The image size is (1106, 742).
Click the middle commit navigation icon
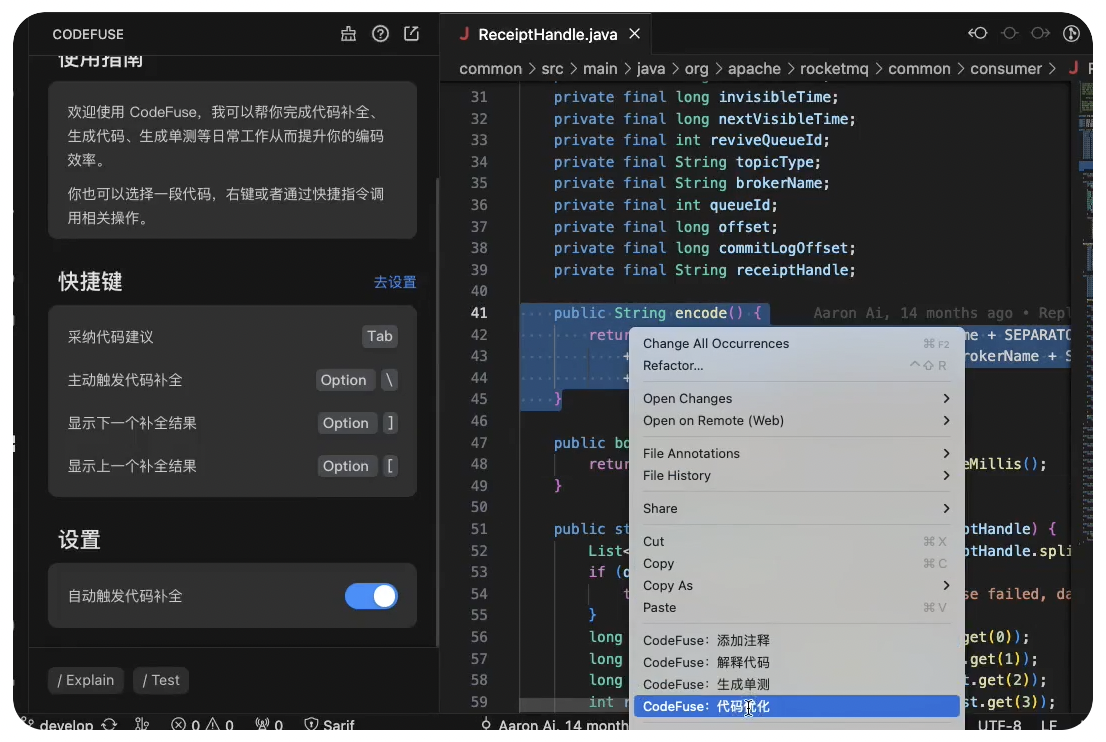click(1009, 33)
